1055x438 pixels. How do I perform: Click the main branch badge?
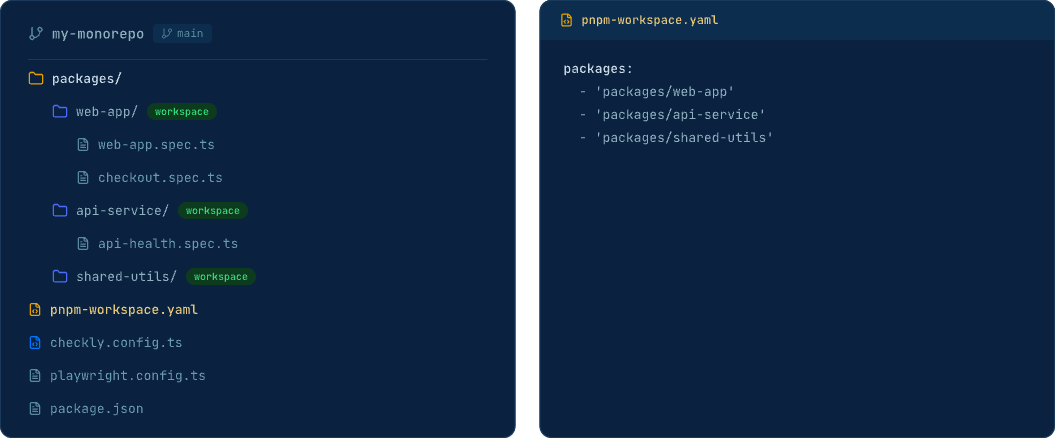click(x=183, y=33)
